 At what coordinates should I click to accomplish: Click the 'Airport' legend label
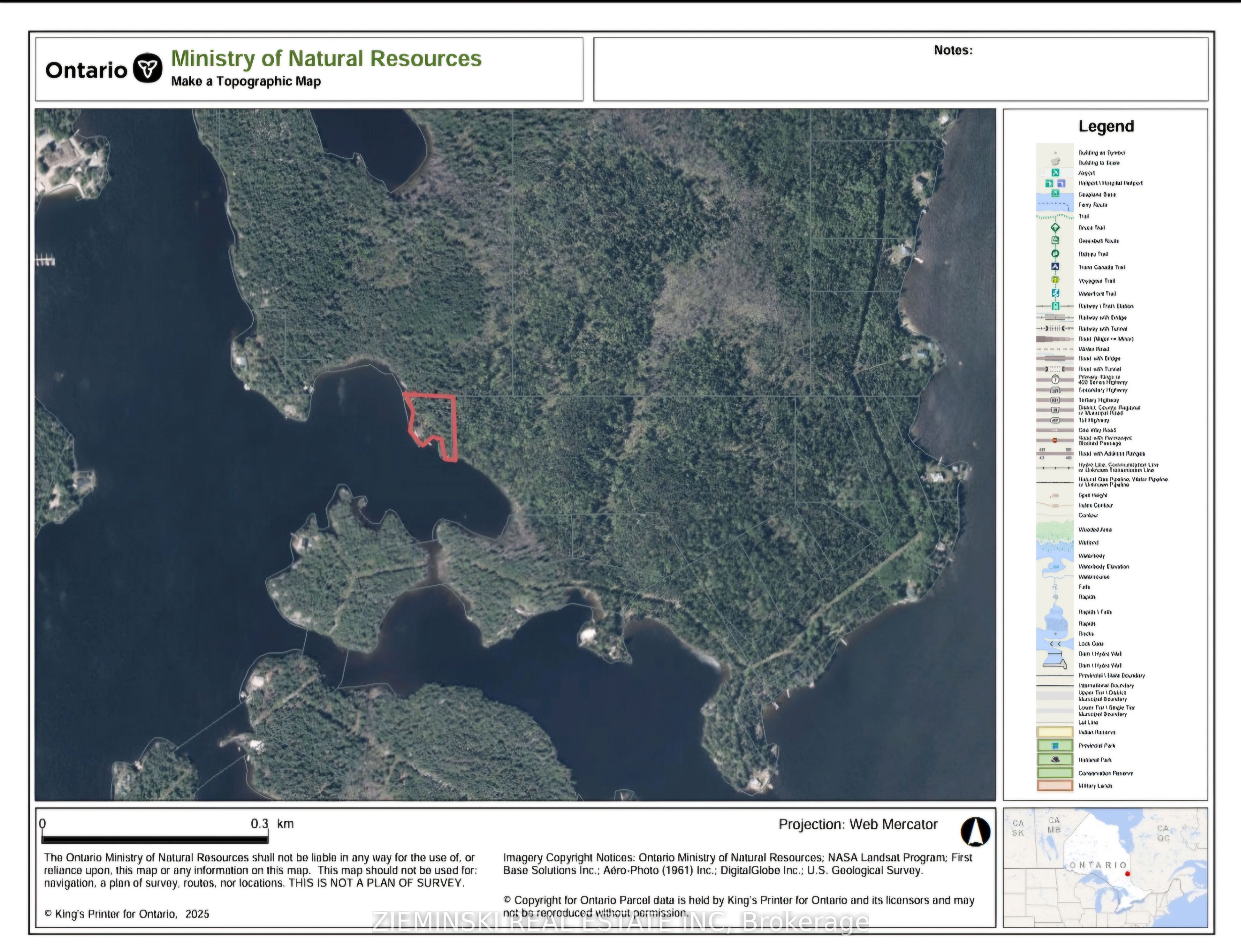(1087, 173)
